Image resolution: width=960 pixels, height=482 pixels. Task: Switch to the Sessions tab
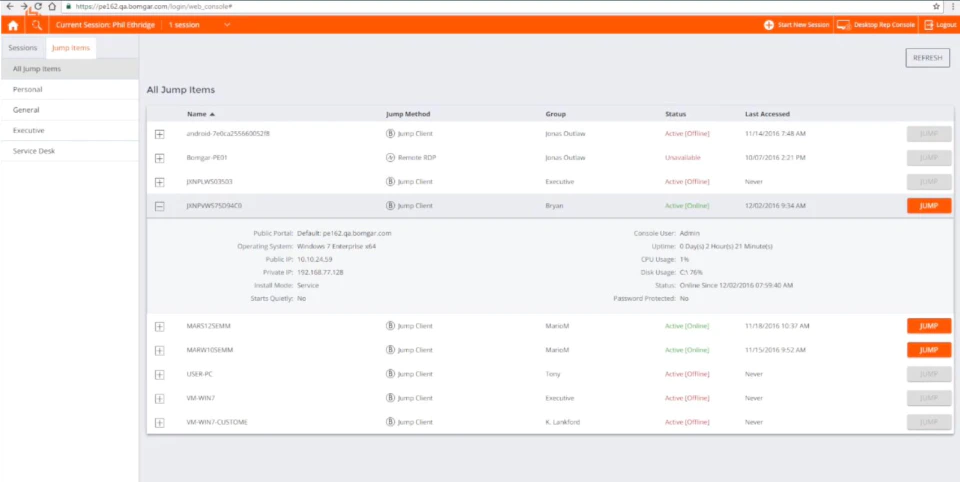(23, 48)
